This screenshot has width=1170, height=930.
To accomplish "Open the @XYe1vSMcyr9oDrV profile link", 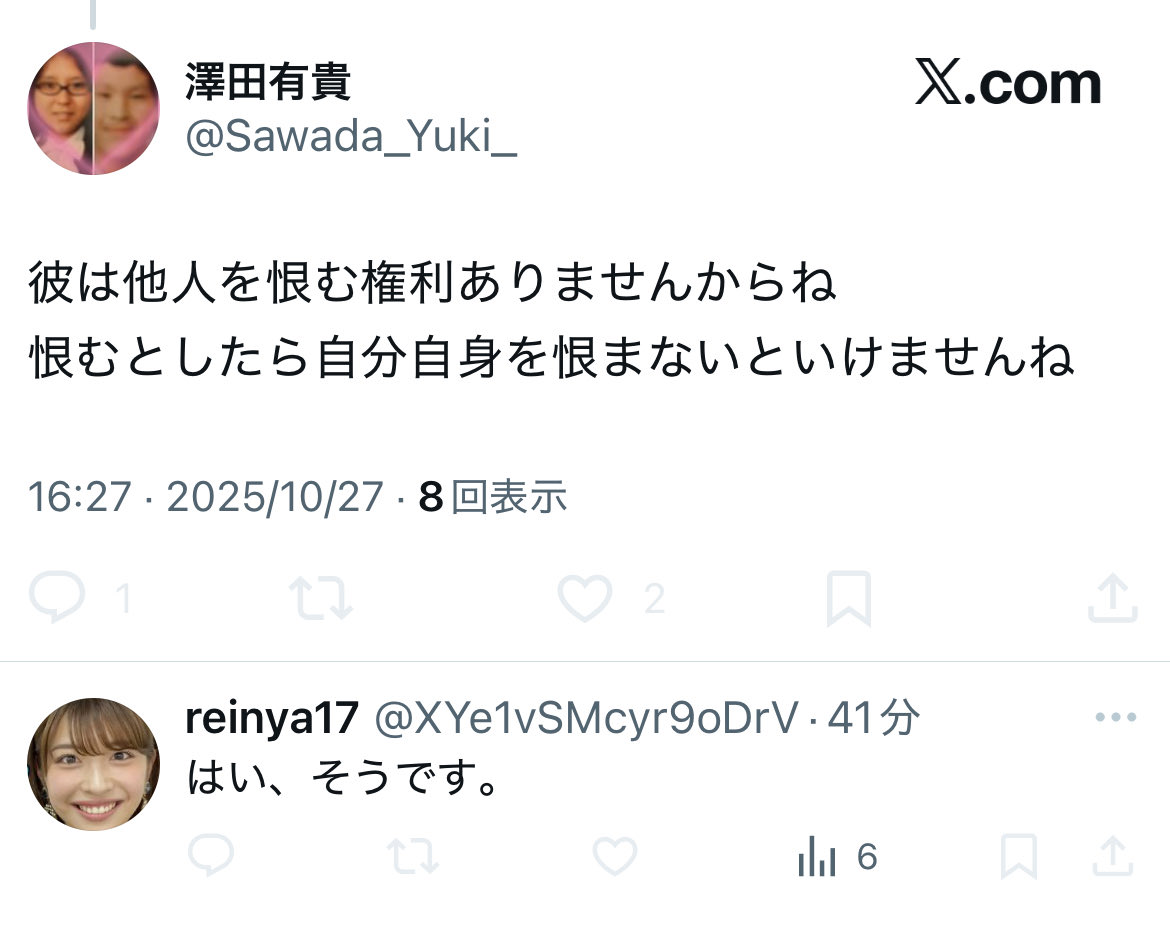I will point(586,718).
